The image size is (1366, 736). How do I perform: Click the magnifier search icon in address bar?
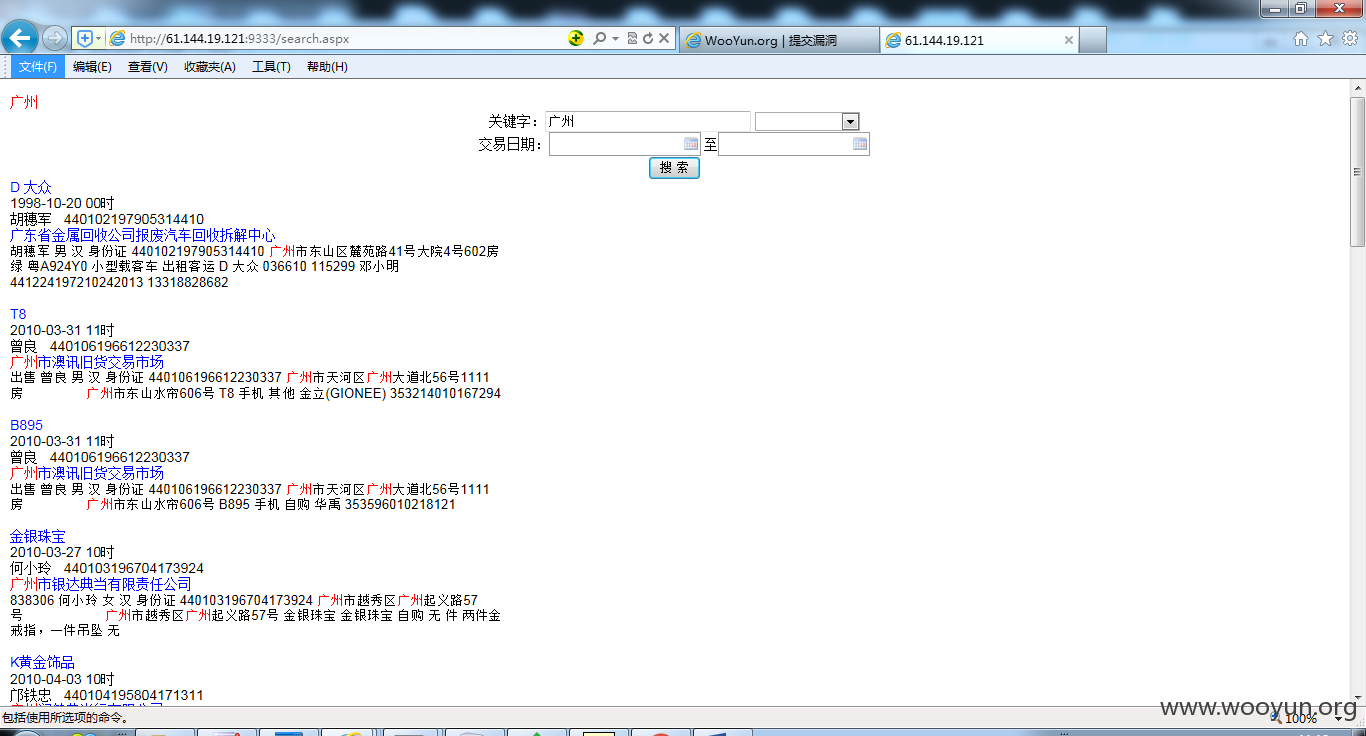pos(599,39)
